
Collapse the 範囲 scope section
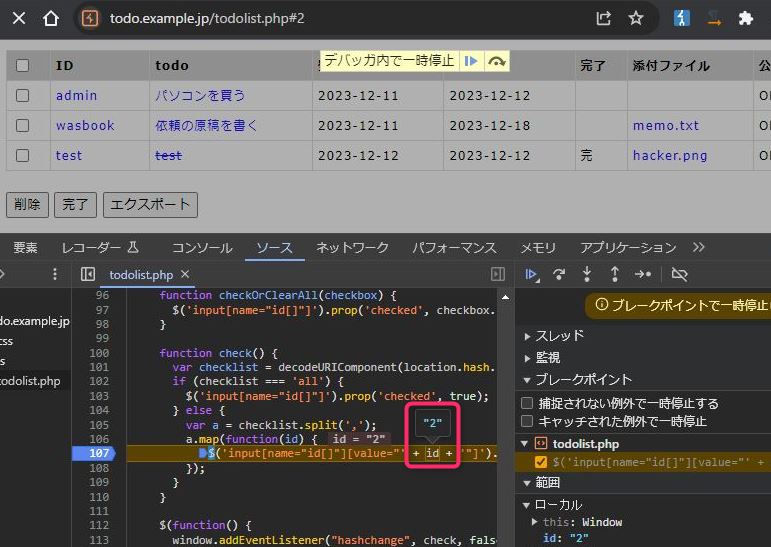(x=528, y=483)
